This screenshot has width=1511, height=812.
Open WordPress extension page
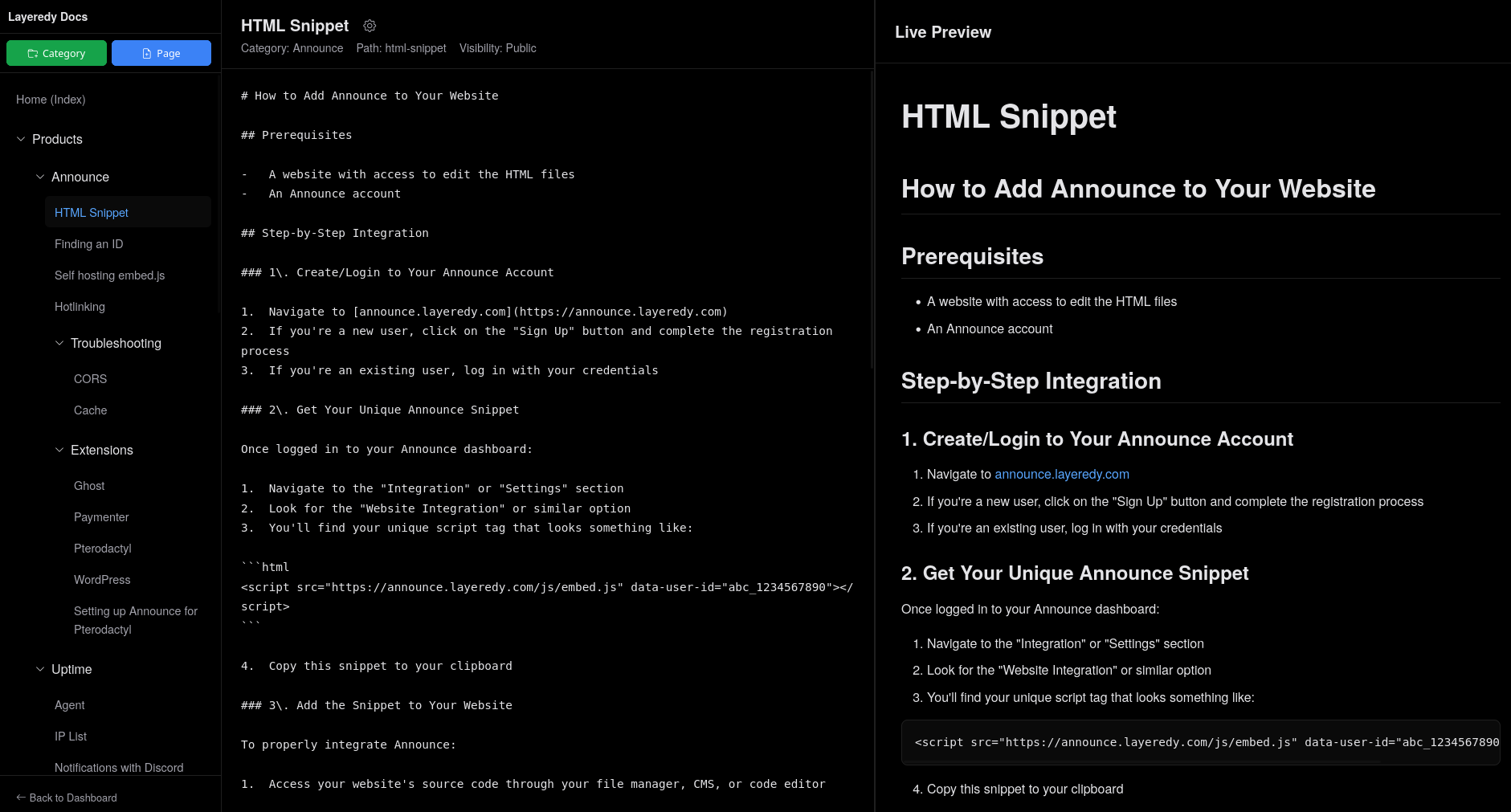pyautogui.click(x=102, y=580)
